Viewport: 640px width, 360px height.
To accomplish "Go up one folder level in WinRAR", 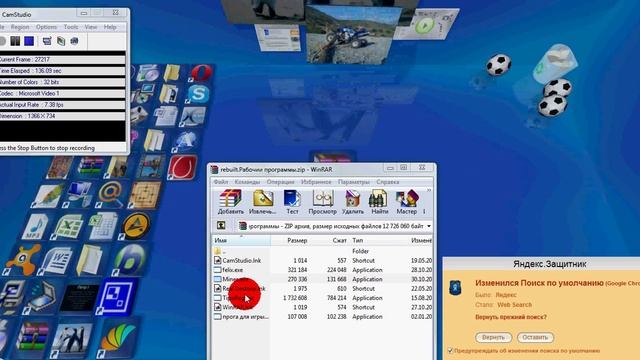I will [x=221, y=225].
